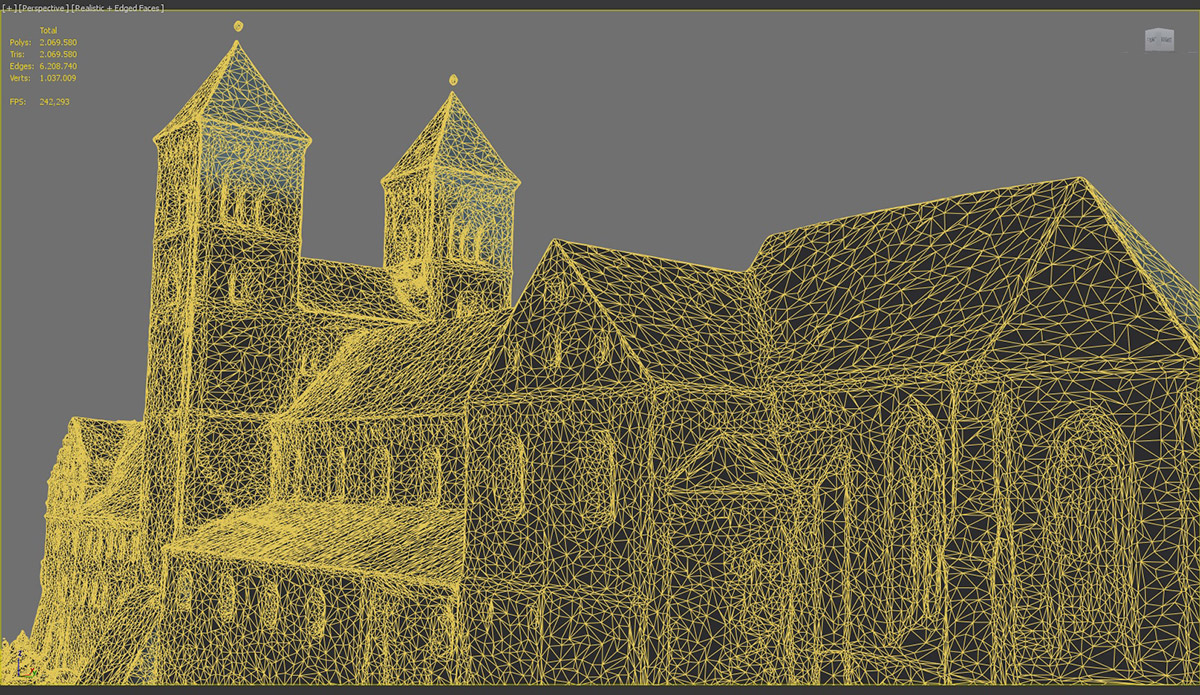
Task: Click the Total header in the statistics
Action: click(48, 31)
